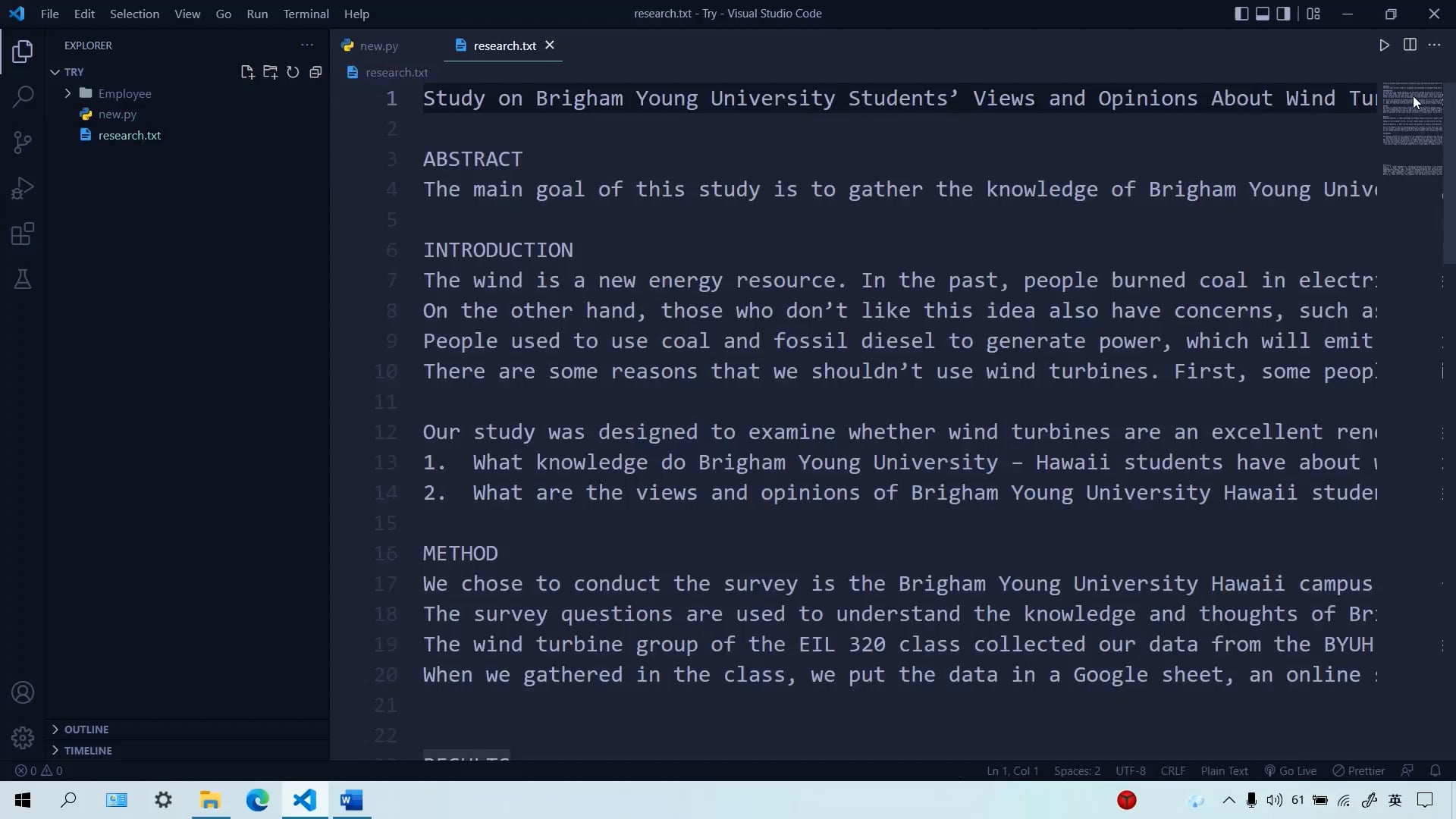1456x819 pixels.
Task: Click Go Live in status bar
Action: coord(1291,770)
